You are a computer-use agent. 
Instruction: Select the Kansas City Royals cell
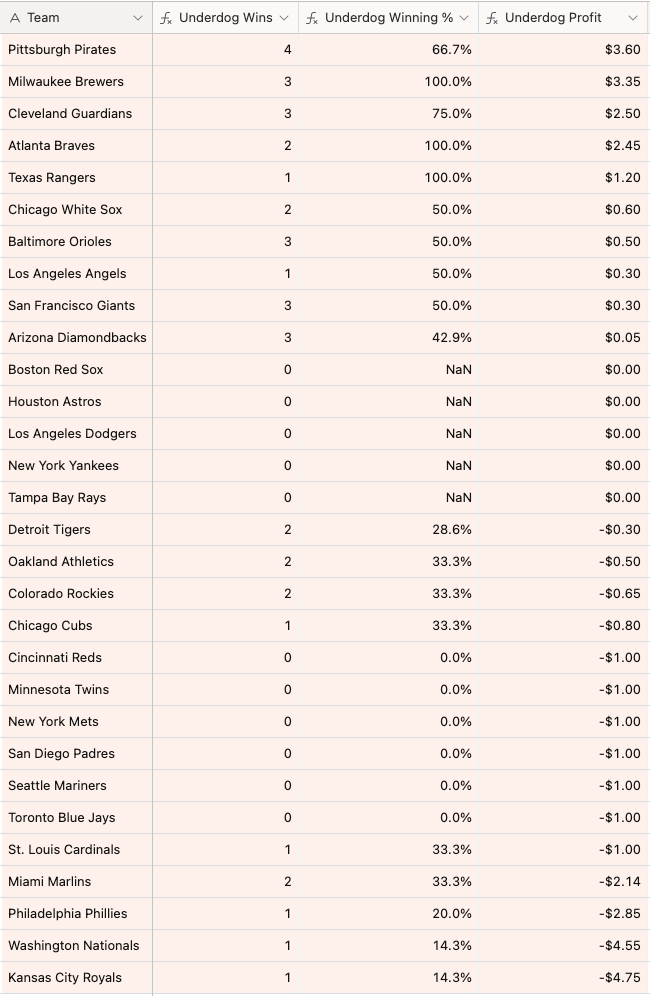[x=65, y=978]
